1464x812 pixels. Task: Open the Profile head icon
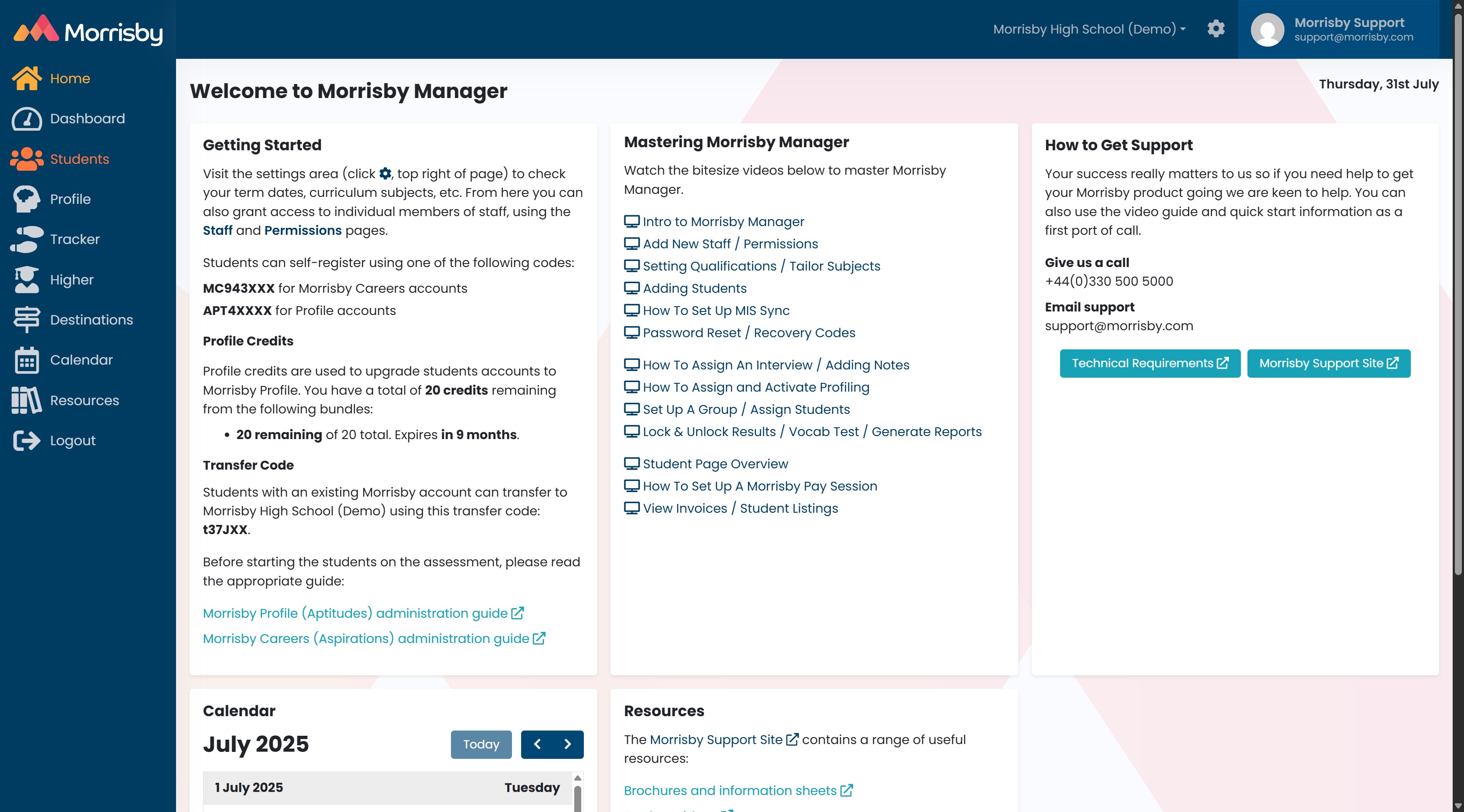27,200
